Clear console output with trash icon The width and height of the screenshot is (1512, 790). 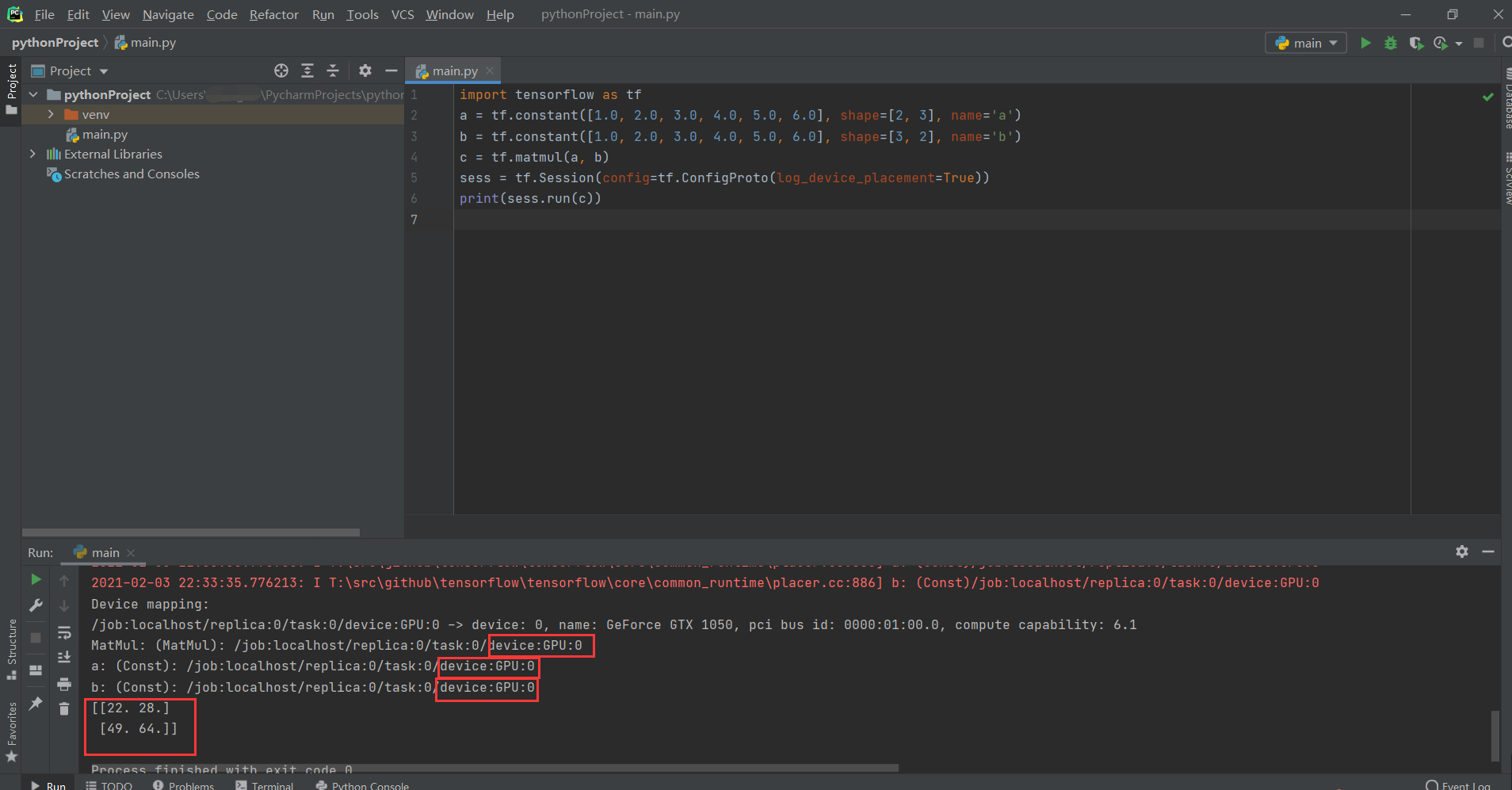point(64,708)
